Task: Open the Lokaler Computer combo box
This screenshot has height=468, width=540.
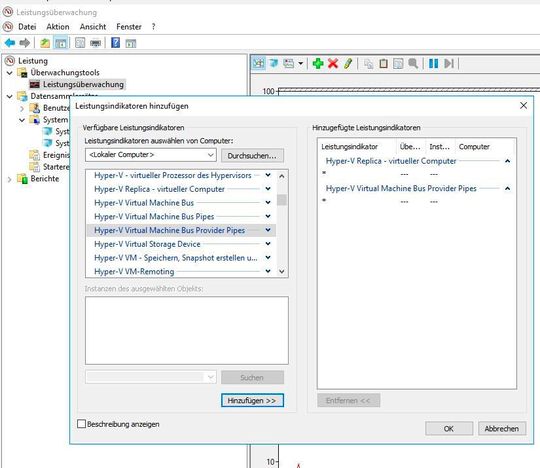Action: pyautogui.click(x=151, y=155)
